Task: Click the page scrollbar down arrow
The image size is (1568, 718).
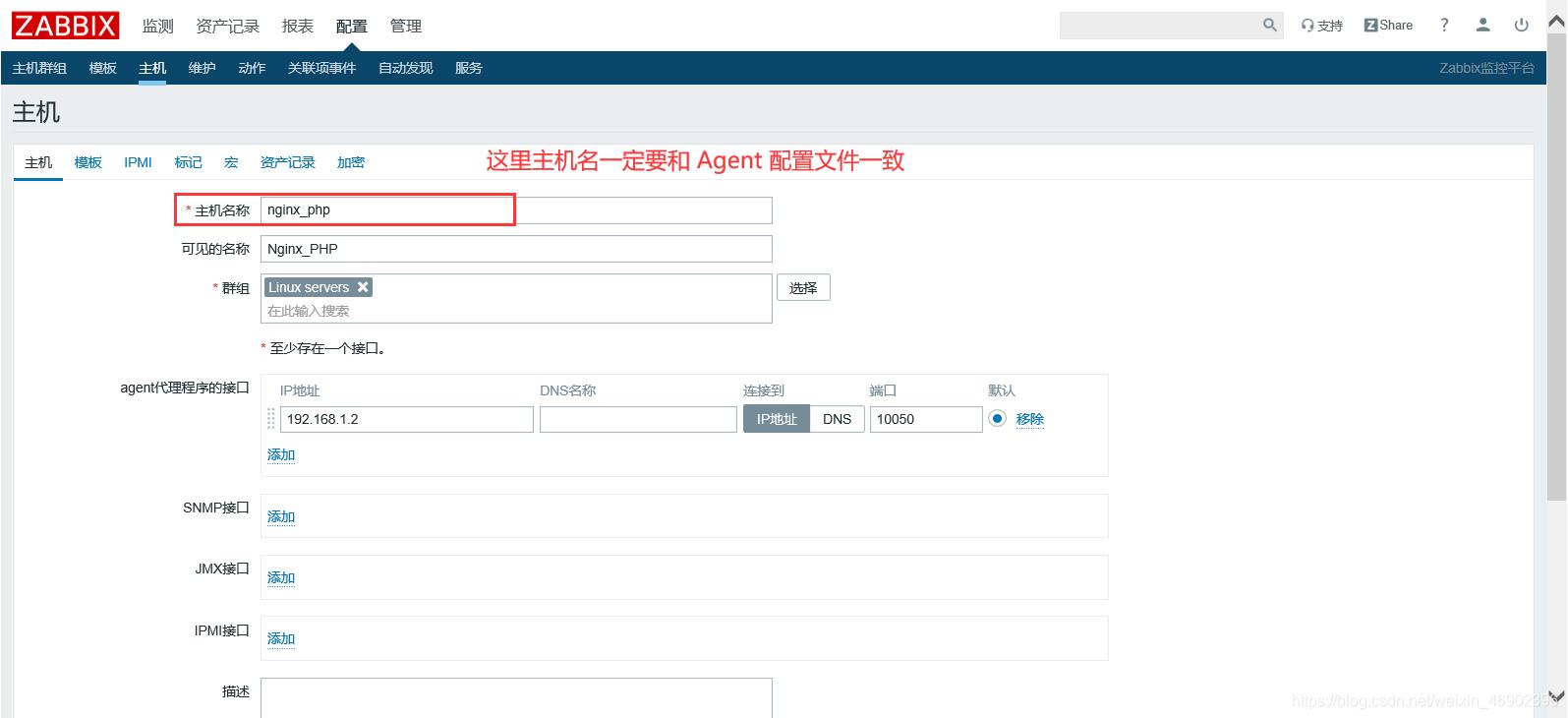Action: 1556,696
